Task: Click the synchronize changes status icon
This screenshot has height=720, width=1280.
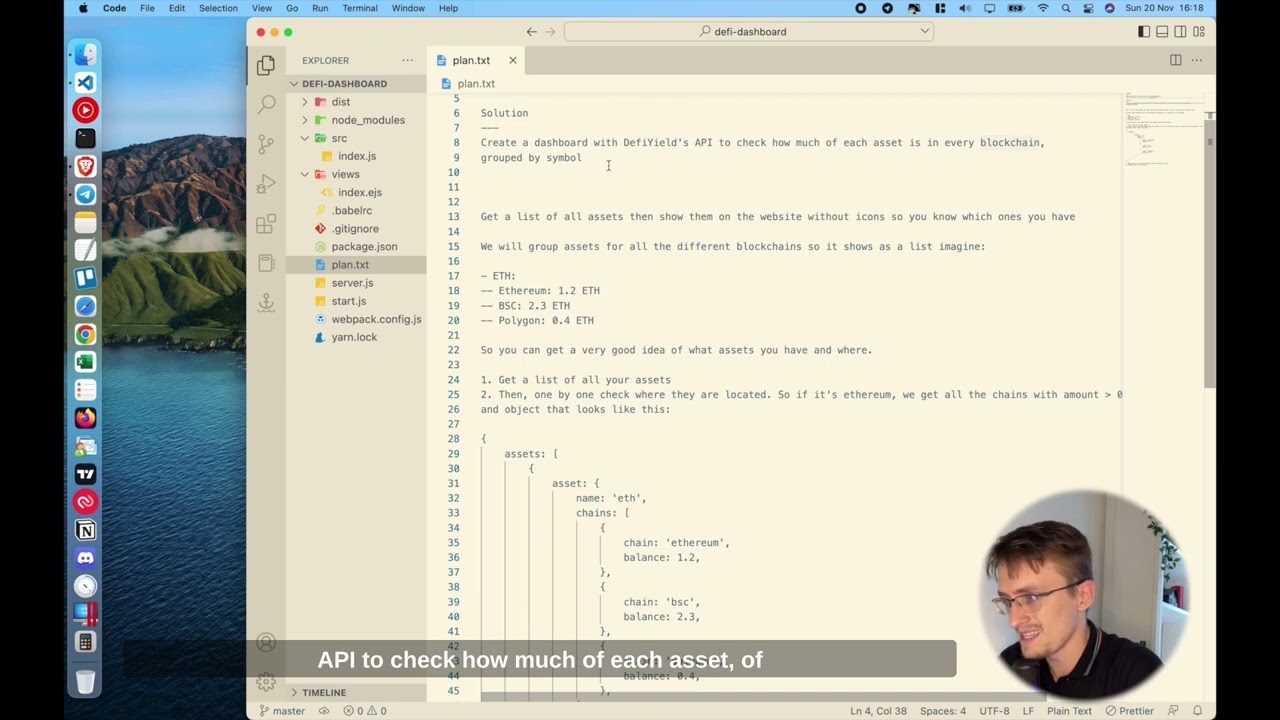Action: click(x=324, y=711)
